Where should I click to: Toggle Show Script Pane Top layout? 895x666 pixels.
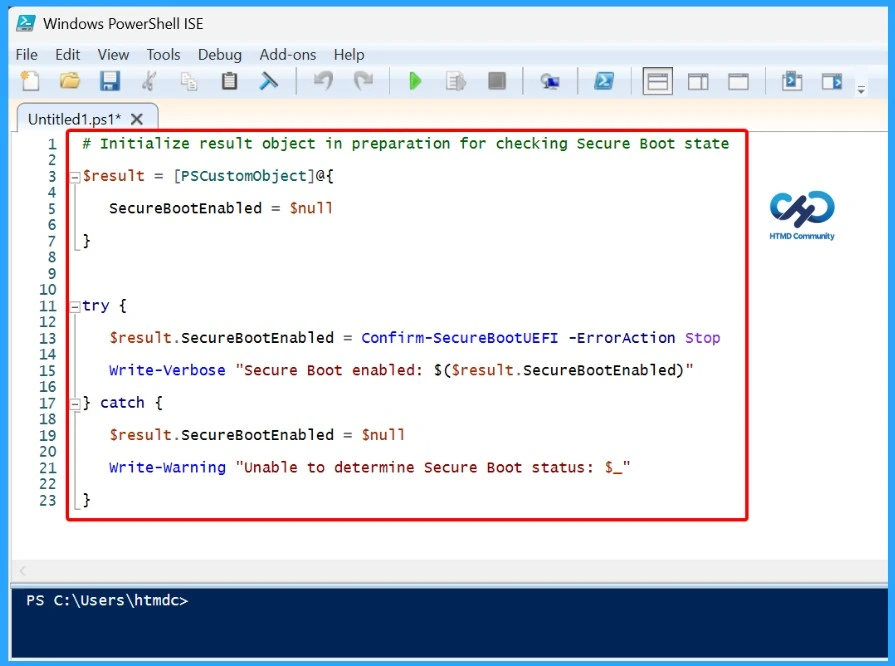657,81
